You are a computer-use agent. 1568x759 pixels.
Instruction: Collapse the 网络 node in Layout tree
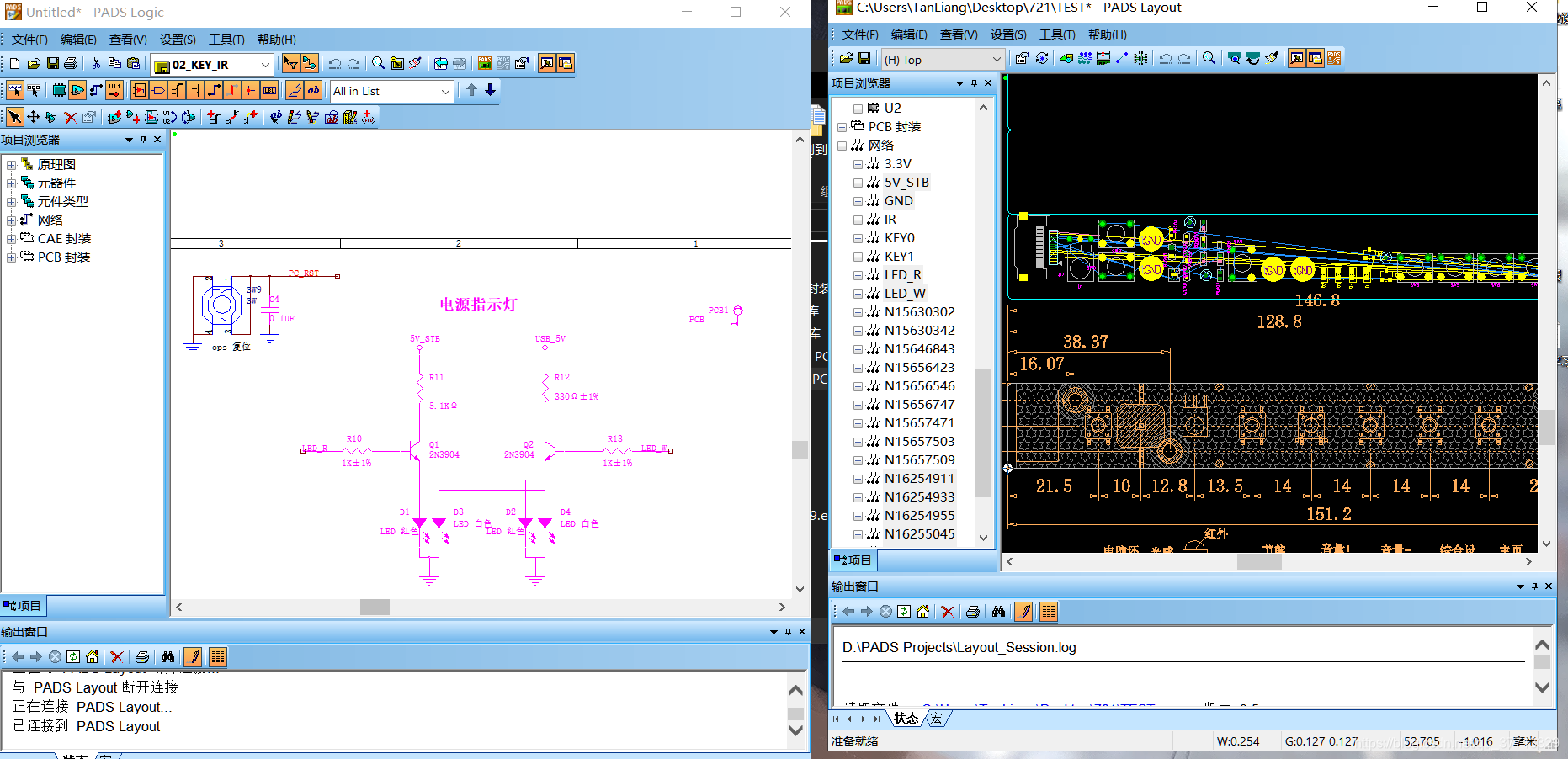(x=842, y=146)
